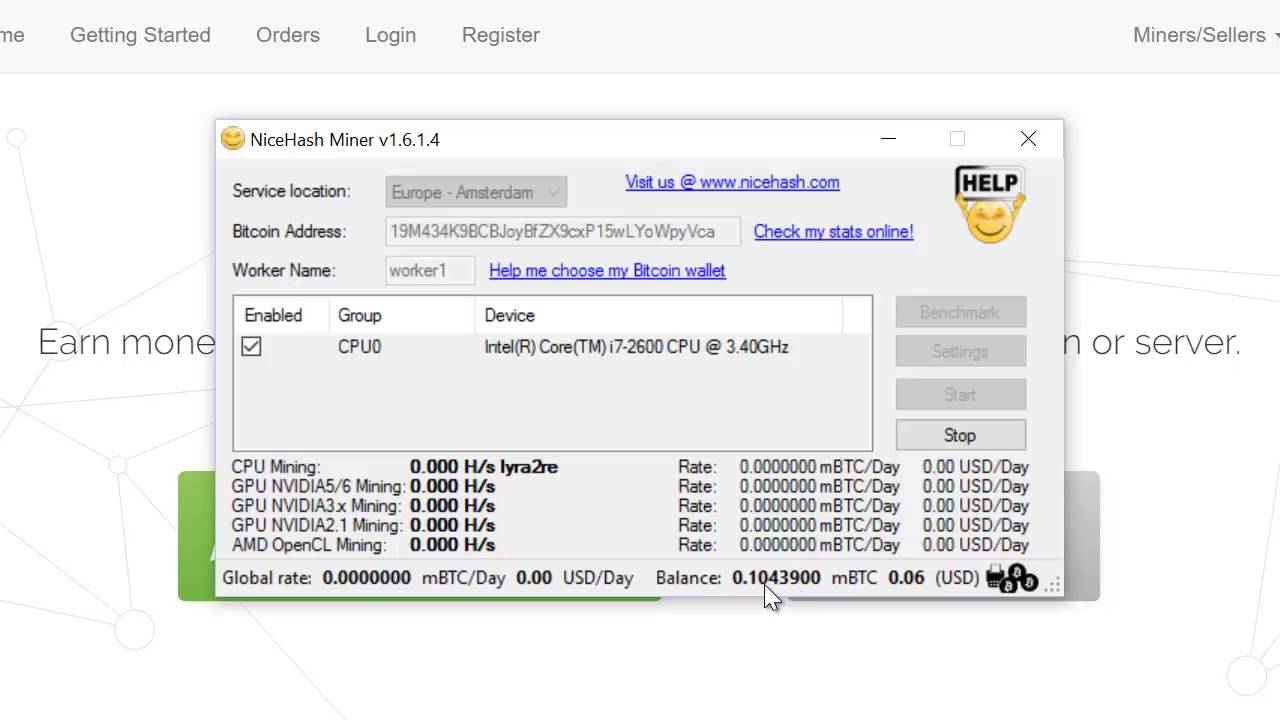
Task: Click the Settings button
Action: 960,351
